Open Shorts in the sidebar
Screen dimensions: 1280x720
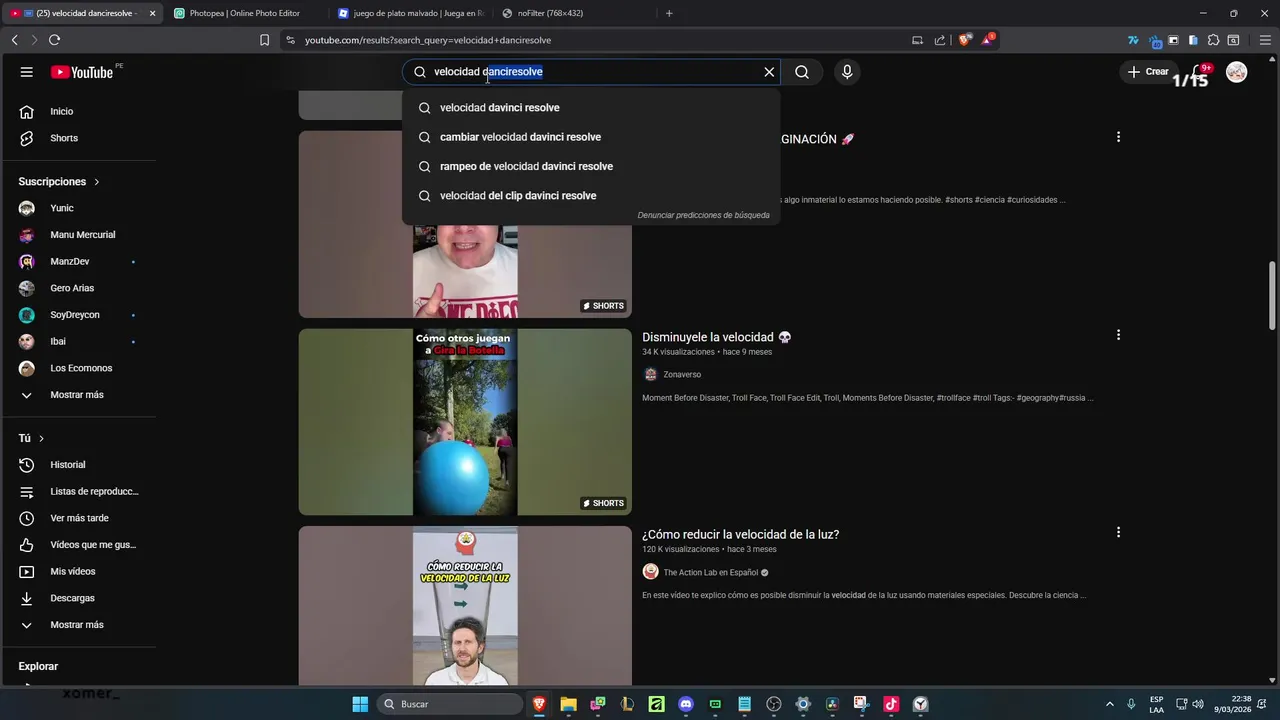(x=80, y=138)
